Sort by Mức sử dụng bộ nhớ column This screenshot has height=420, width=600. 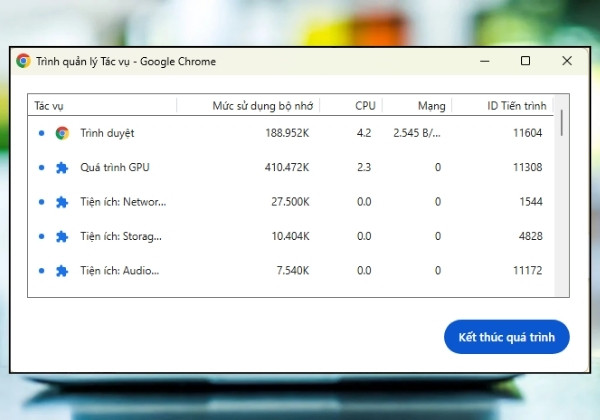pos(248,106)
